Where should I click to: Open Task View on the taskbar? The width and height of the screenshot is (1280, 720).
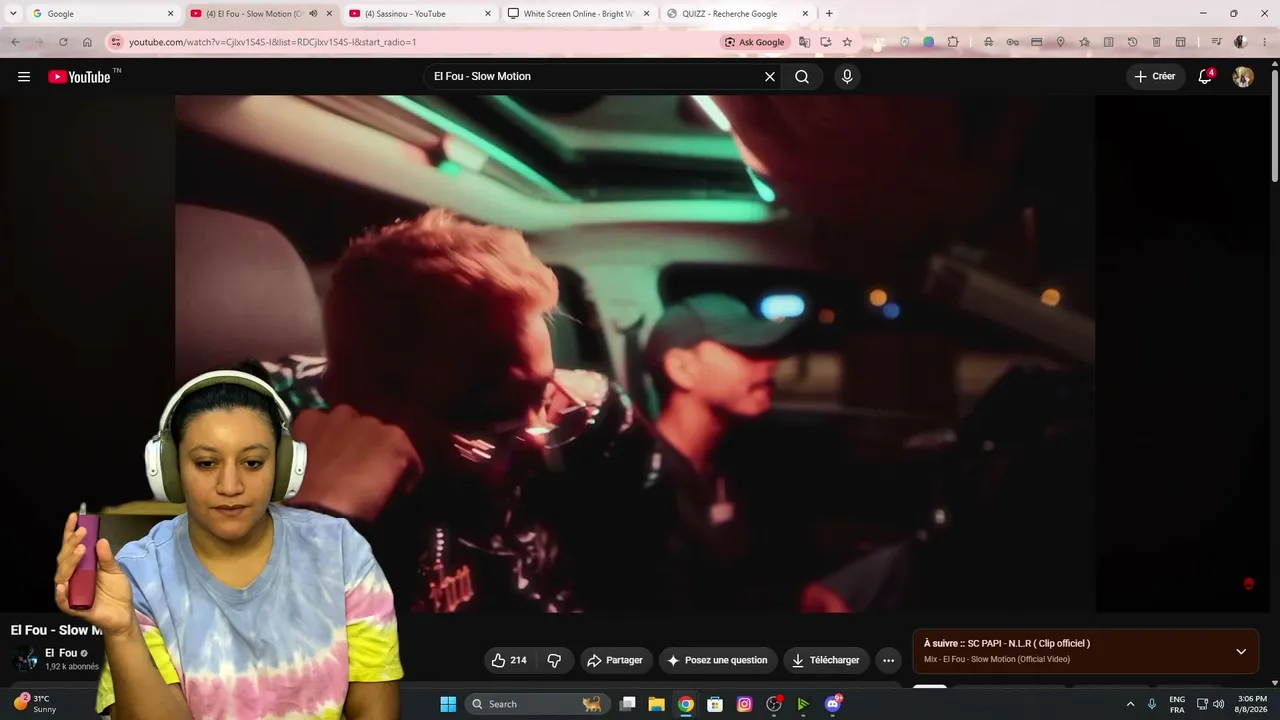(x=627, y=704)
